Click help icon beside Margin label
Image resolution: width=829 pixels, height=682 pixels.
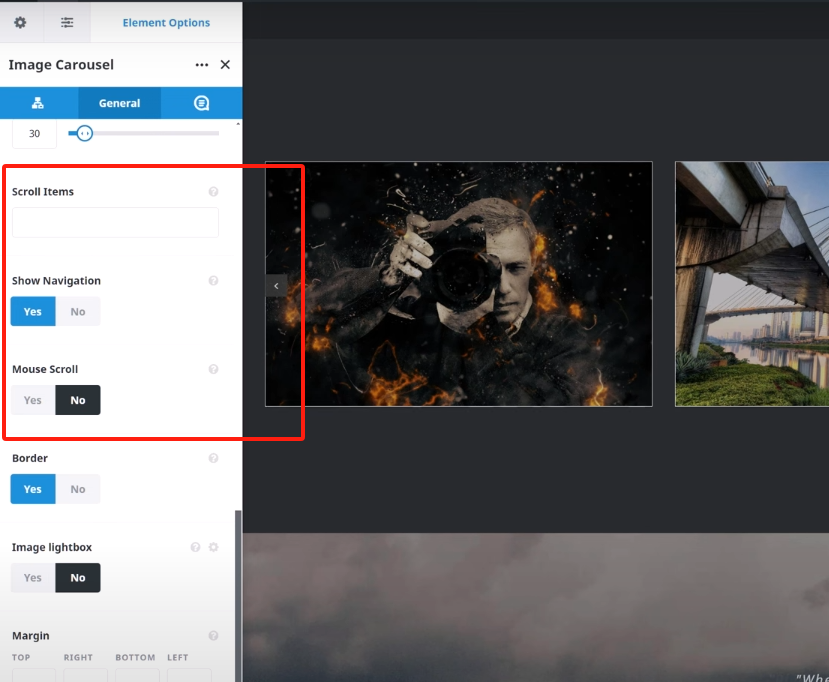[213, 636]
